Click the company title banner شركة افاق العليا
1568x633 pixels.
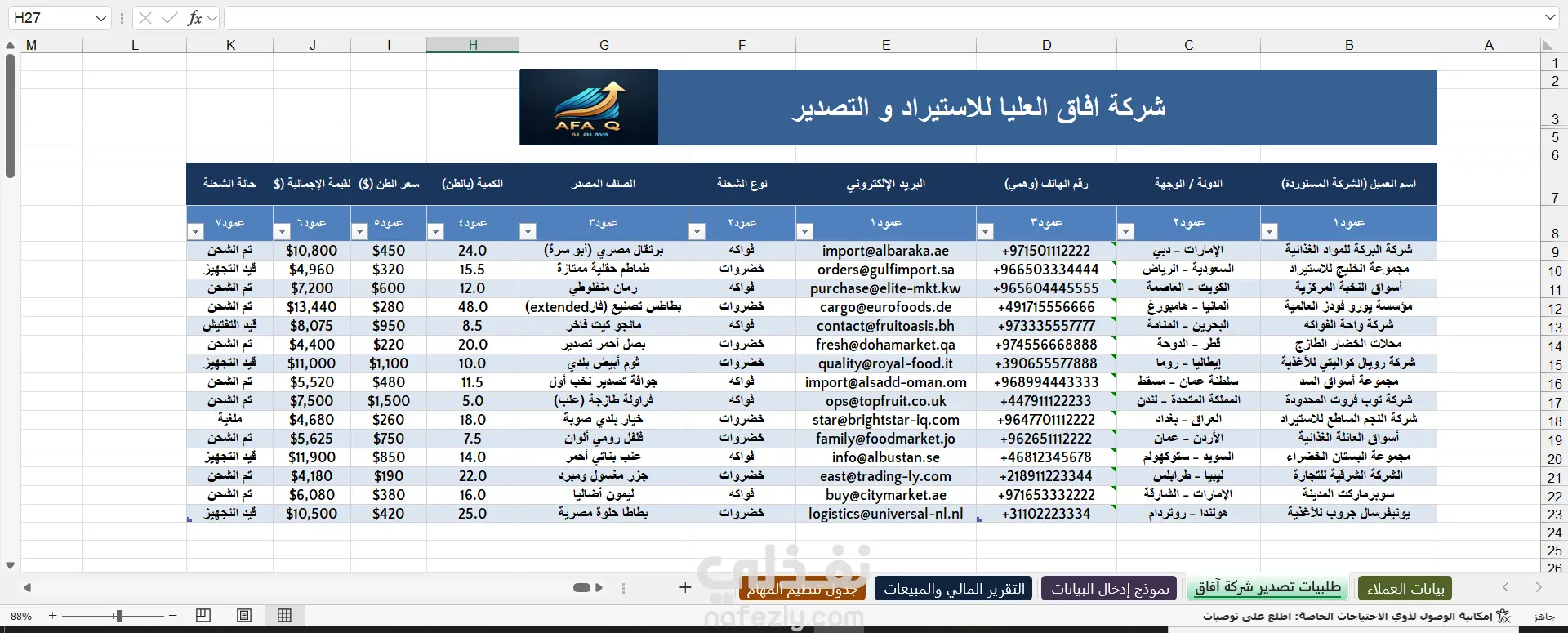[x=978, y=107]
